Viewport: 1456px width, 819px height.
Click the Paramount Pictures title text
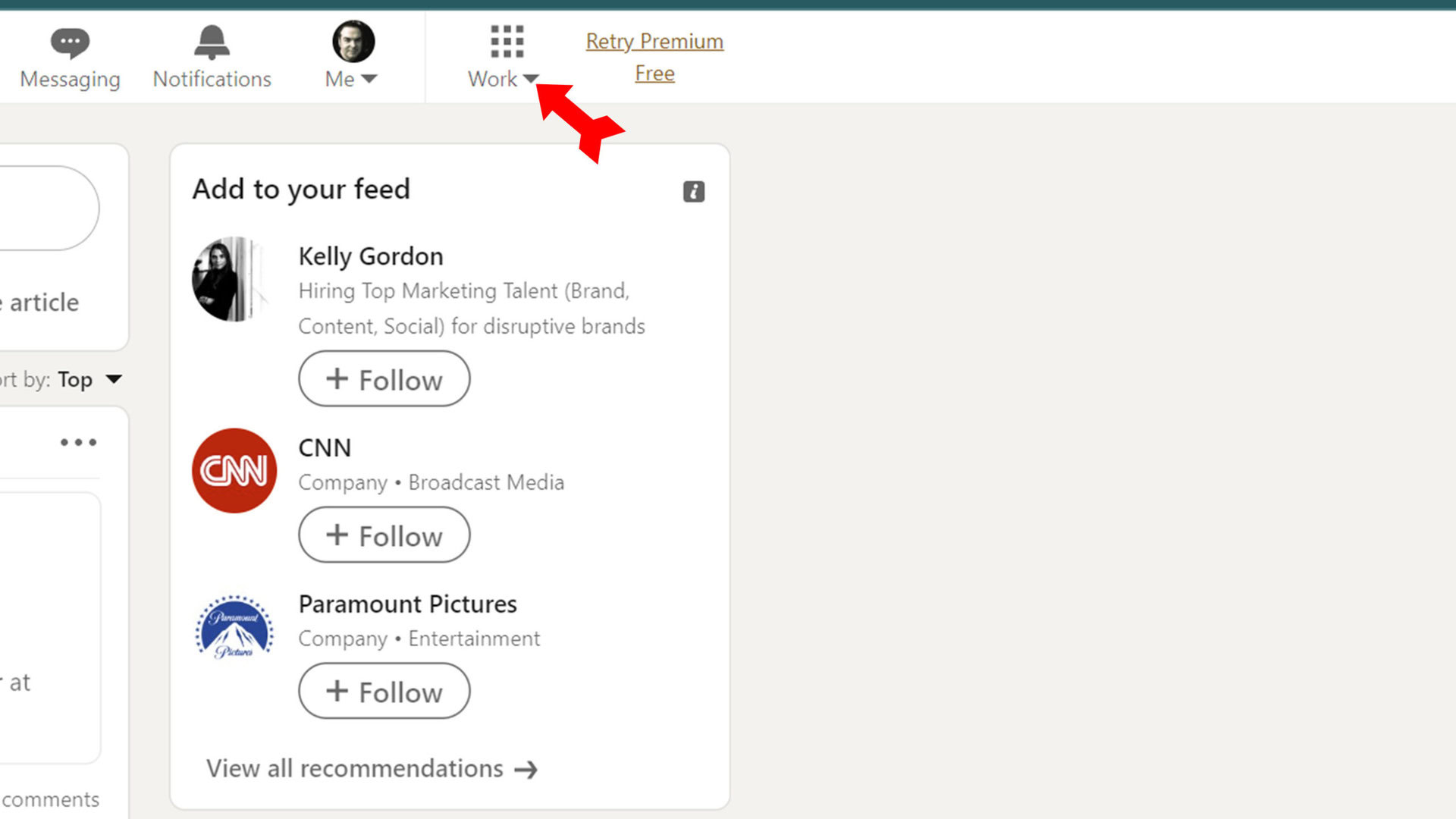click(407, 604)
